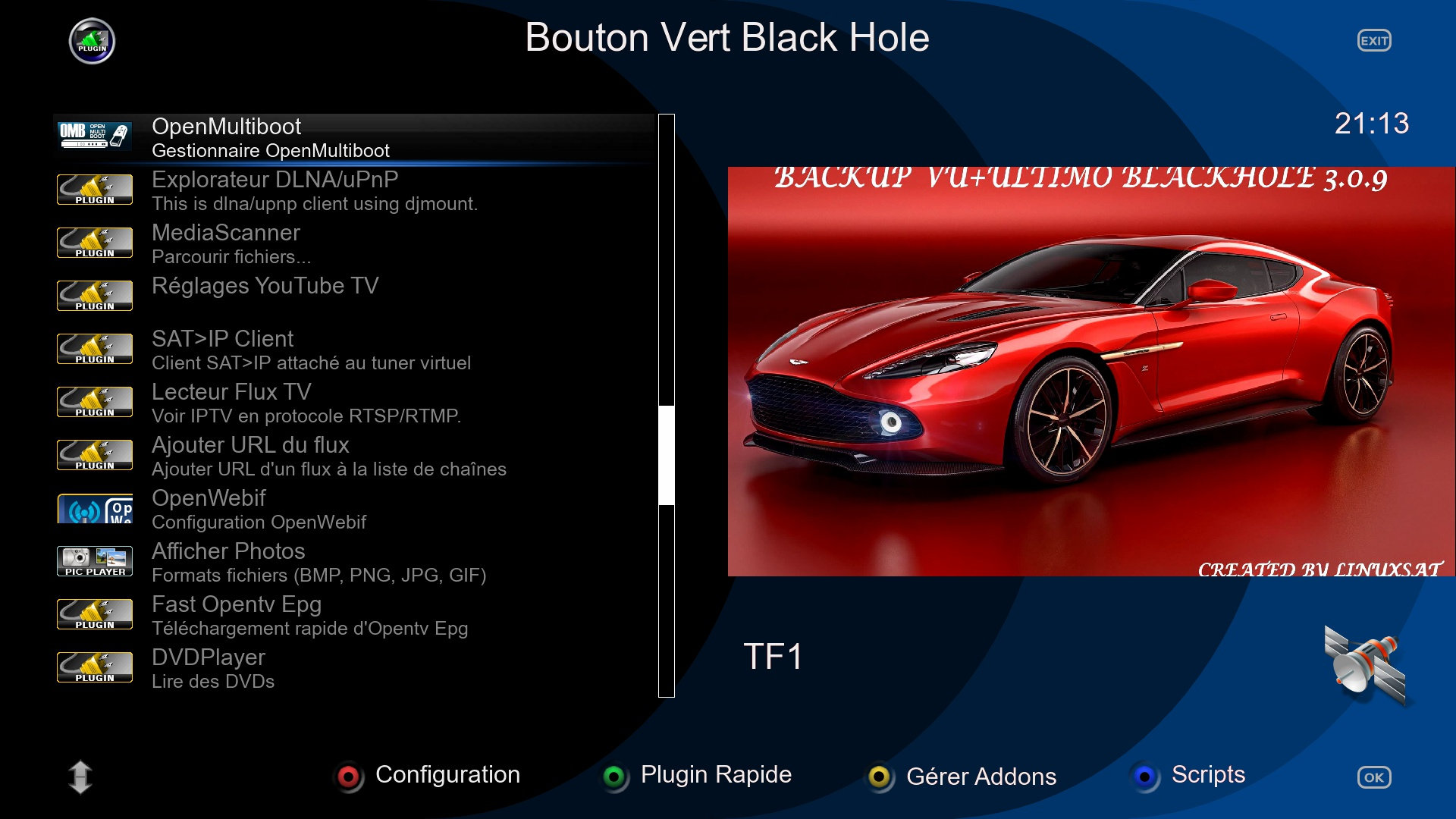Click the OpenMultiboot OMB icon

pos(95,136)
